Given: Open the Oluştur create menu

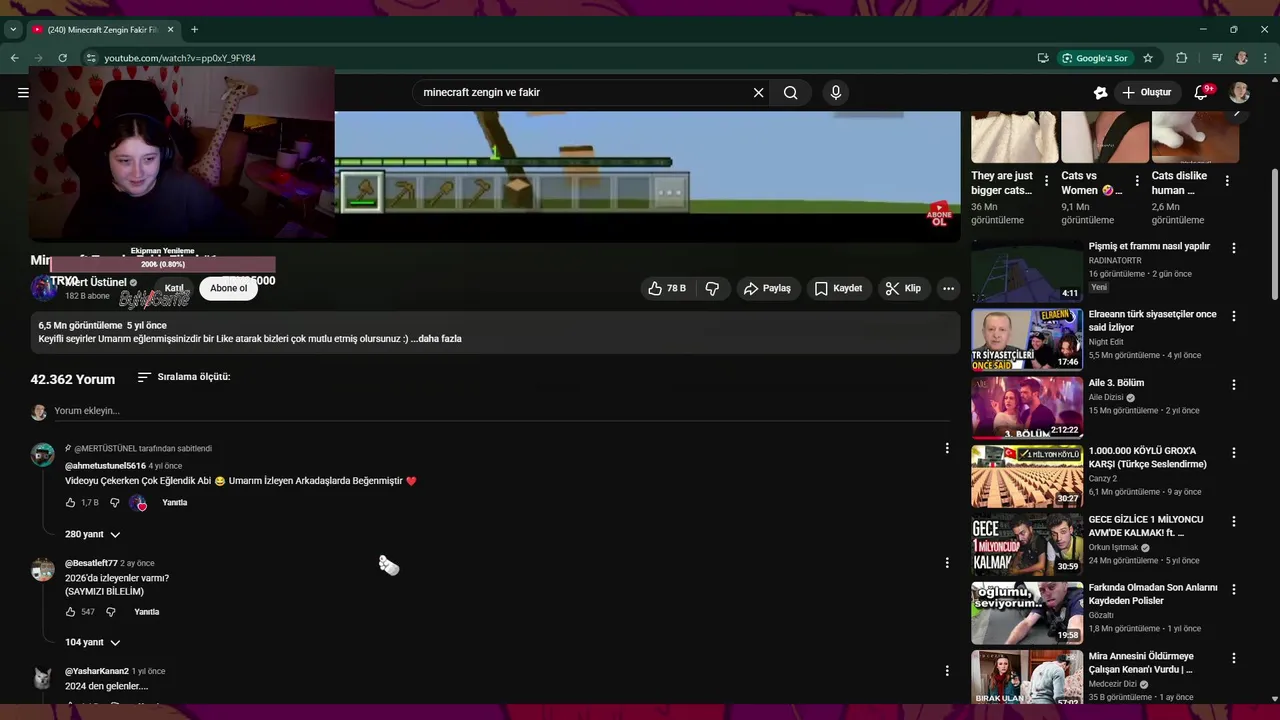Looking at the screenshot, I should point(1146,93).
